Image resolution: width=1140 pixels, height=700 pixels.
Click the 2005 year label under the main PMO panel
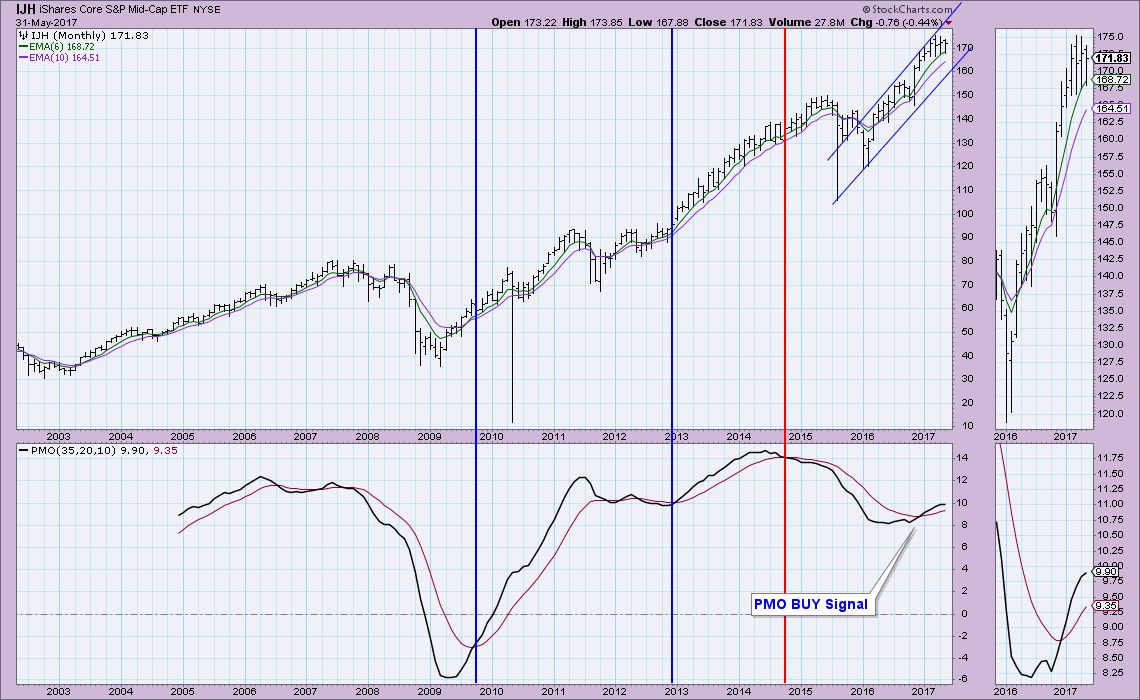pos(182,692)
